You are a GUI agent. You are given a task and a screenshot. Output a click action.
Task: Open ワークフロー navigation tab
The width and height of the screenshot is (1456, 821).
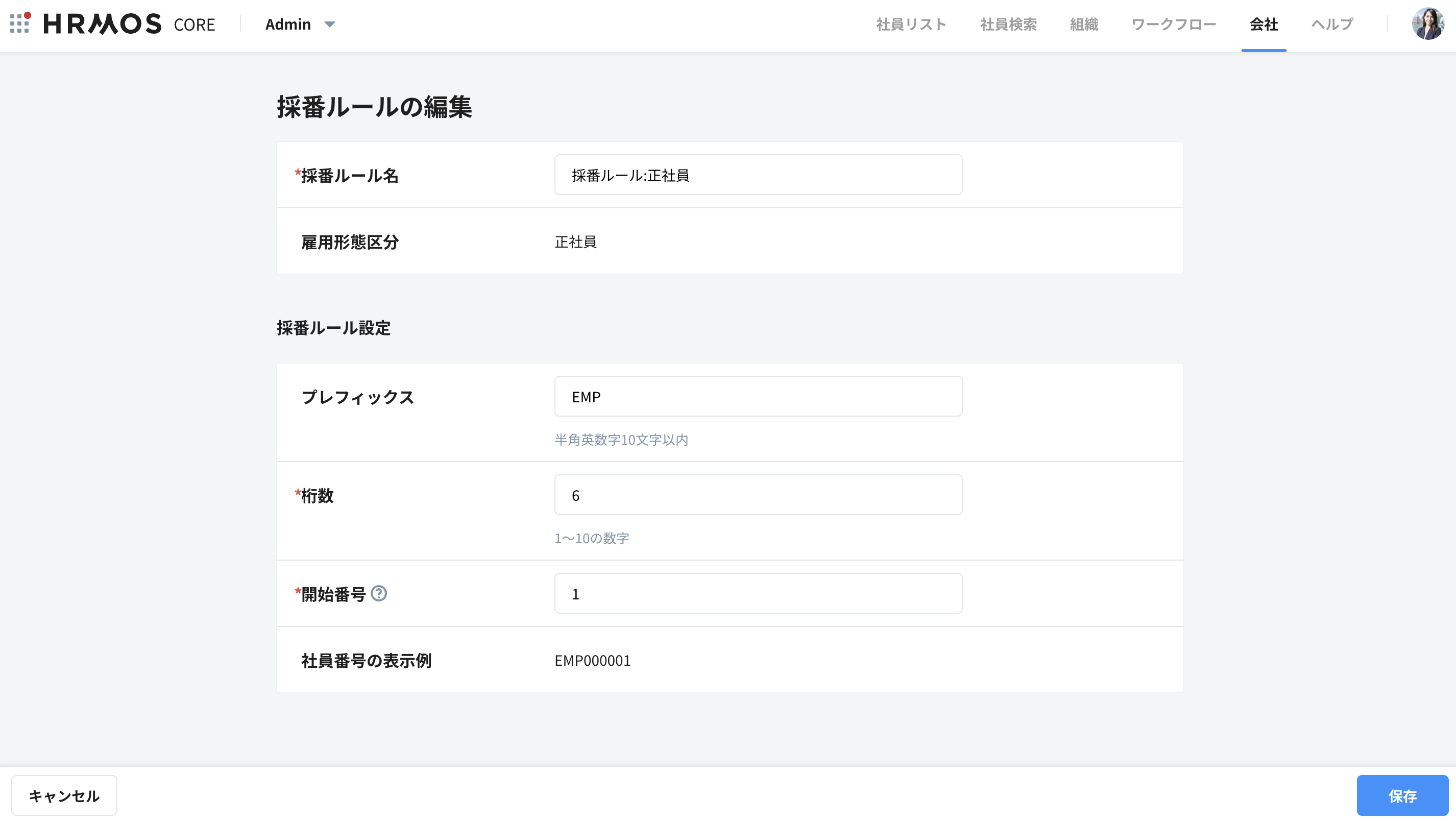click(x=1174, y=25)
